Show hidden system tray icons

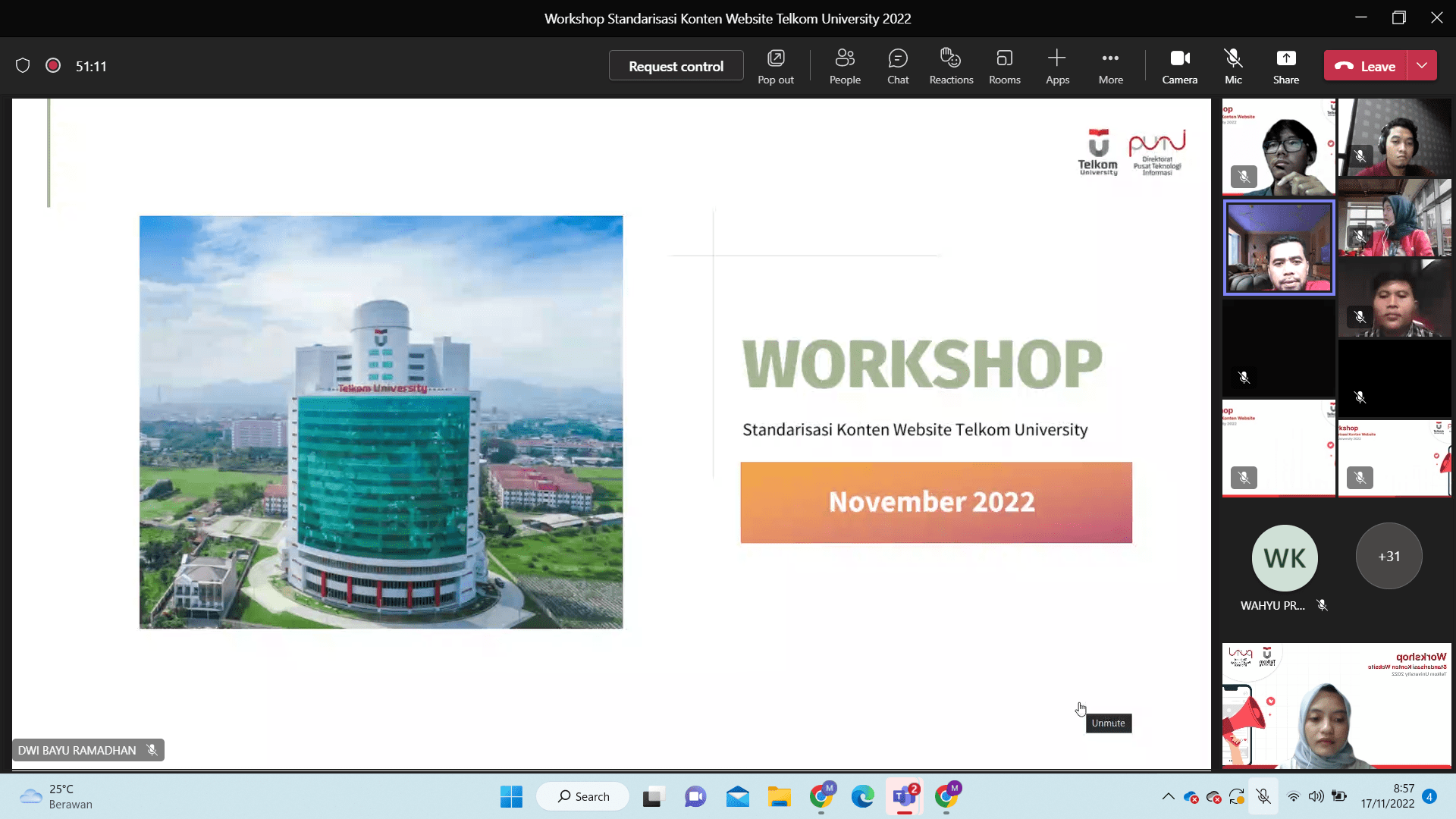point(1168,796)
